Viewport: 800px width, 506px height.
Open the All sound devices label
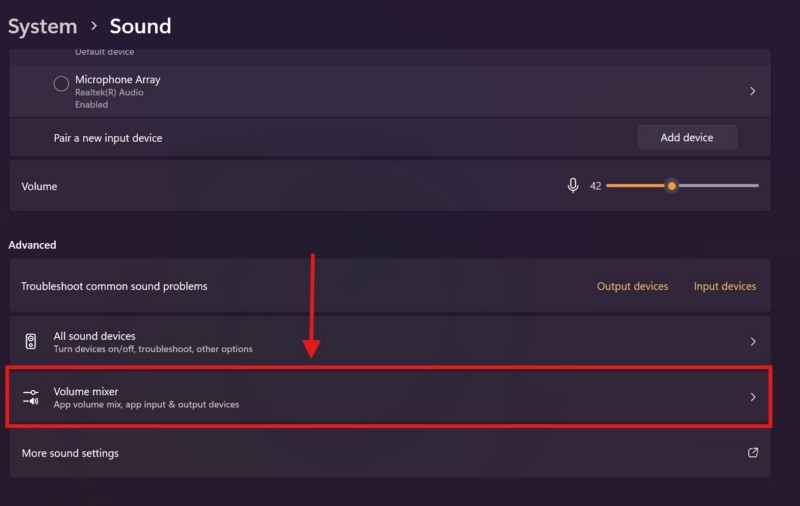[x=94, y=336]
